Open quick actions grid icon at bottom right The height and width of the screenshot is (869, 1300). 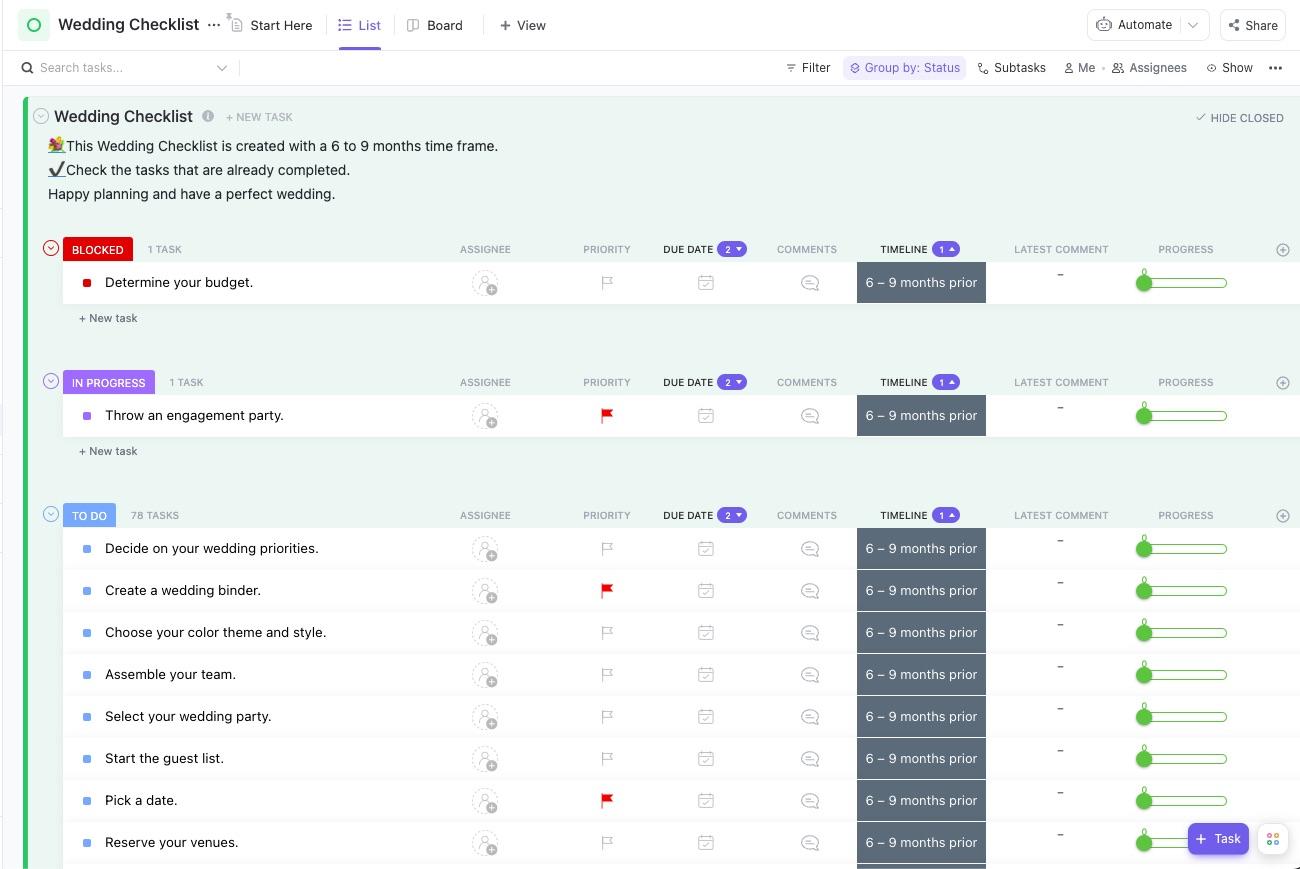click(x=1273, y=839)
